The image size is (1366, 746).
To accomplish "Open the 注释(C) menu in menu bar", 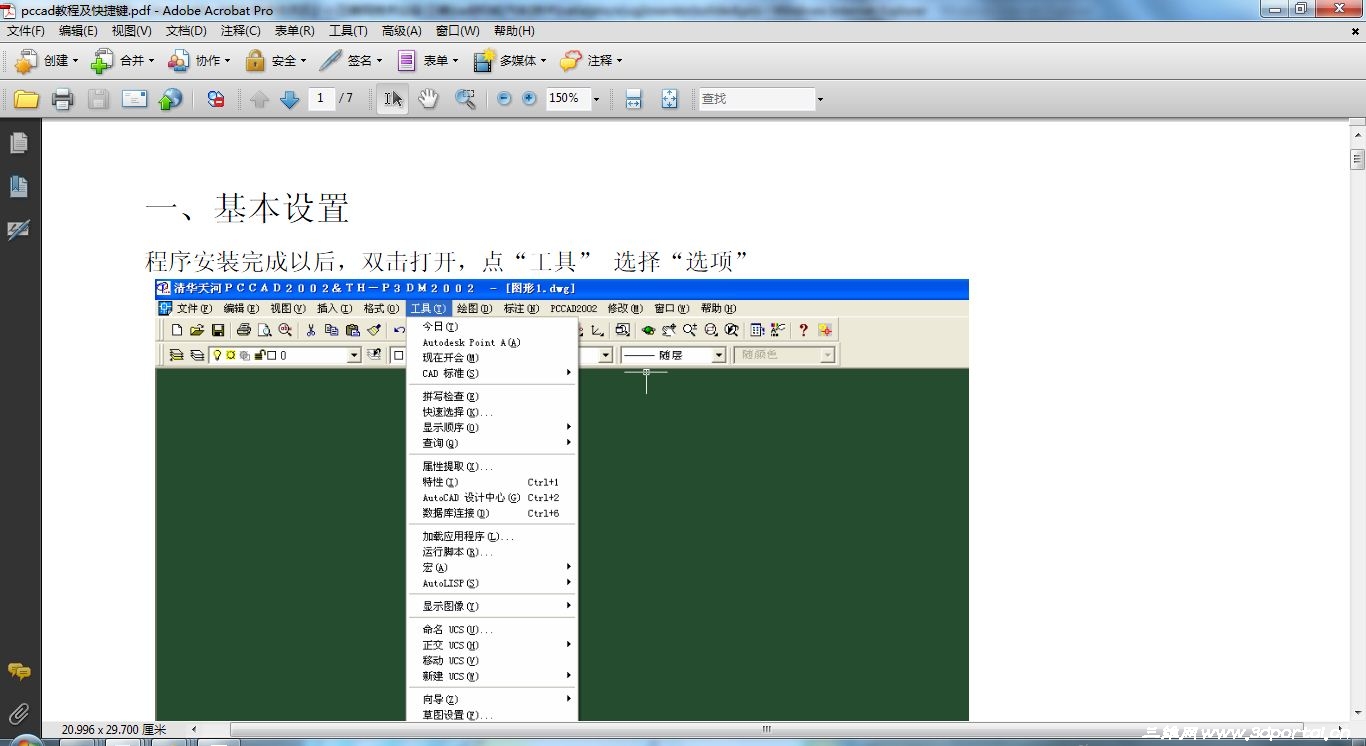I will pyautogui.click(x=240, y=31).
